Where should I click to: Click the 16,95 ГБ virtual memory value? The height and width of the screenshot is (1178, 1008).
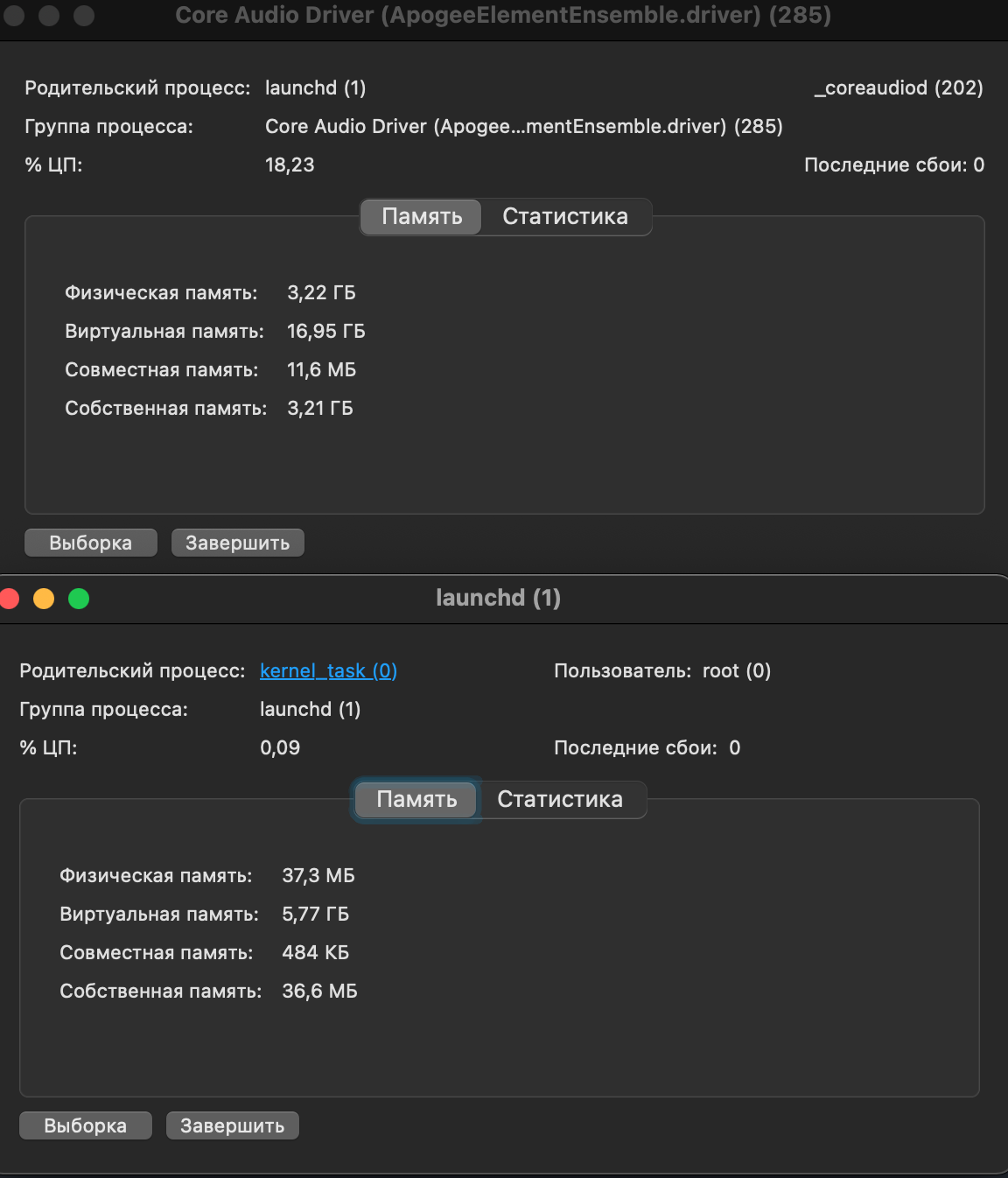point(325,331)
